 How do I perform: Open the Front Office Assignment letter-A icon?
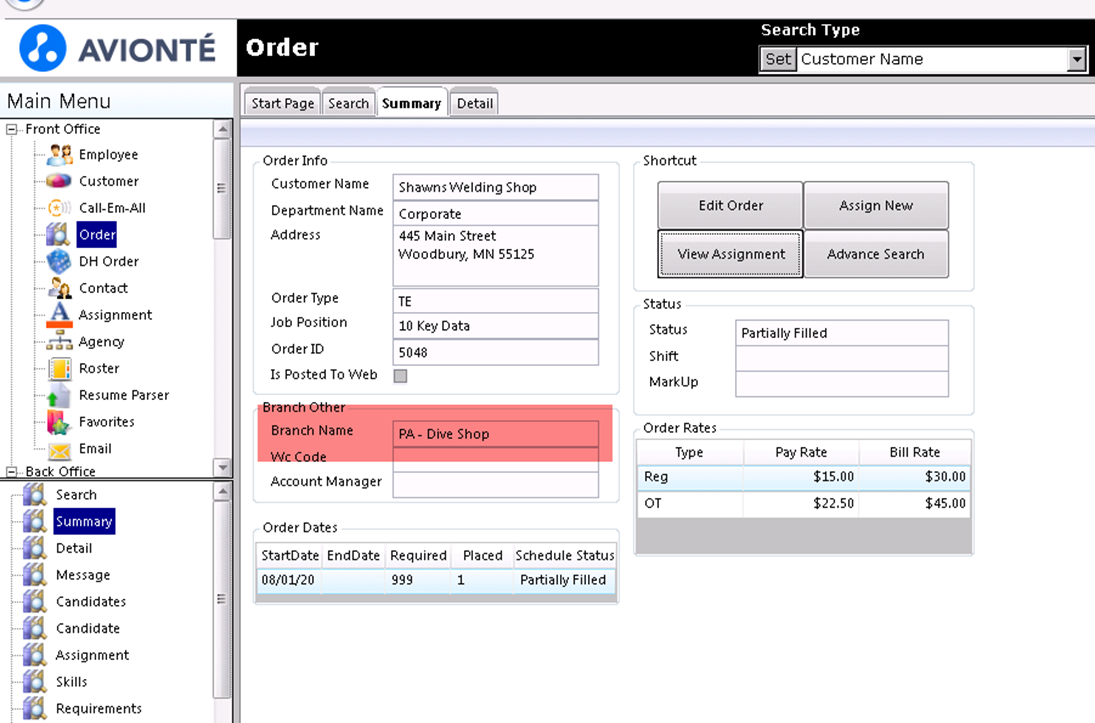(59, 314)
